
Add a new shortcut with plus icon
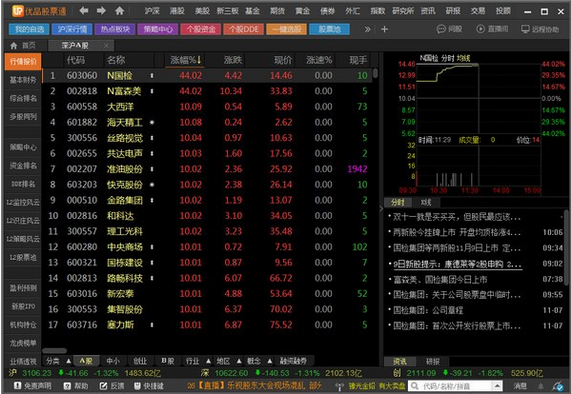pyautogui.click(x=385, y=29)
